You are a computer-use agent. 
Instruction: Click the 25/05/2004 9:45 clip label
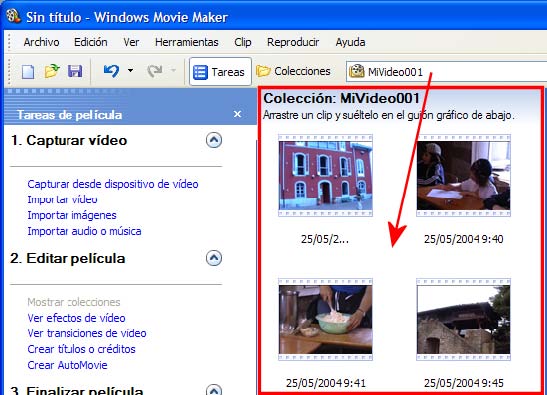[x=464, y=383]
